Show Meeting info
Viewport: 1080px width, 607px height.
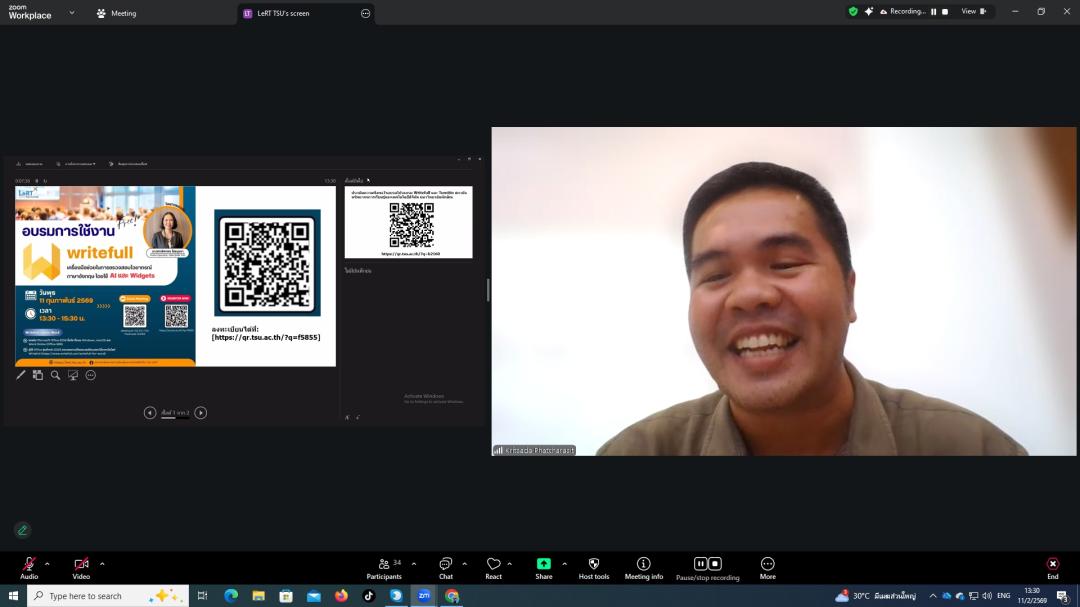pyautogui.click(x=643, y=565)
